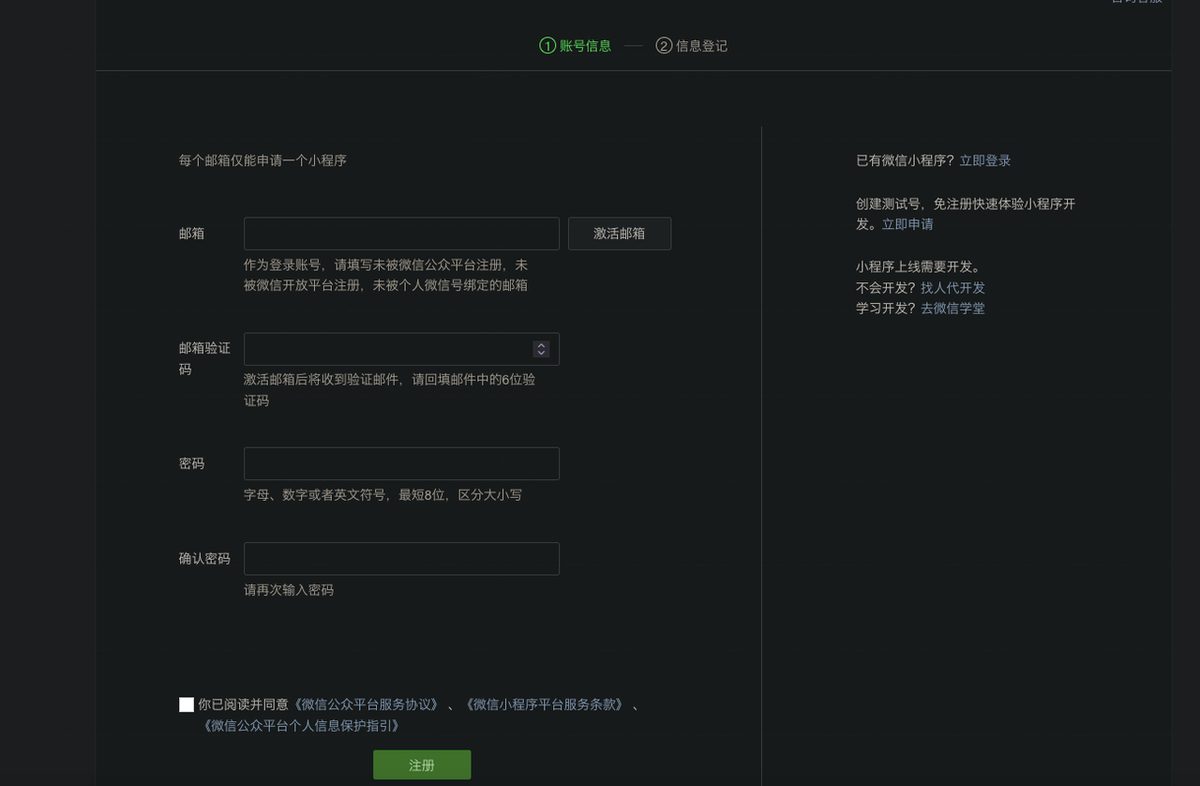Click the 立即登录 link
The image size is (1200, 786).
(985, 160)
